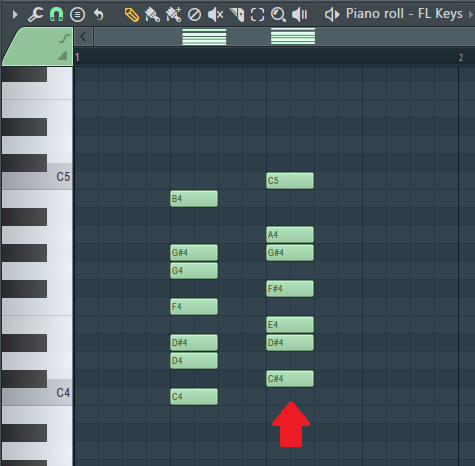
Task: Click the speaker icon beside Piano roll title
Action: point(332,15)
